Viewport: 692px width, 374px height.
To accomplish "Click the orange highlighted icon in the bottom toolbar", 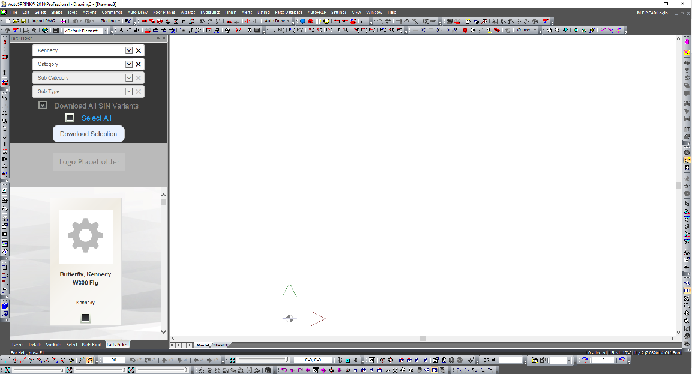I will point(90,360).
